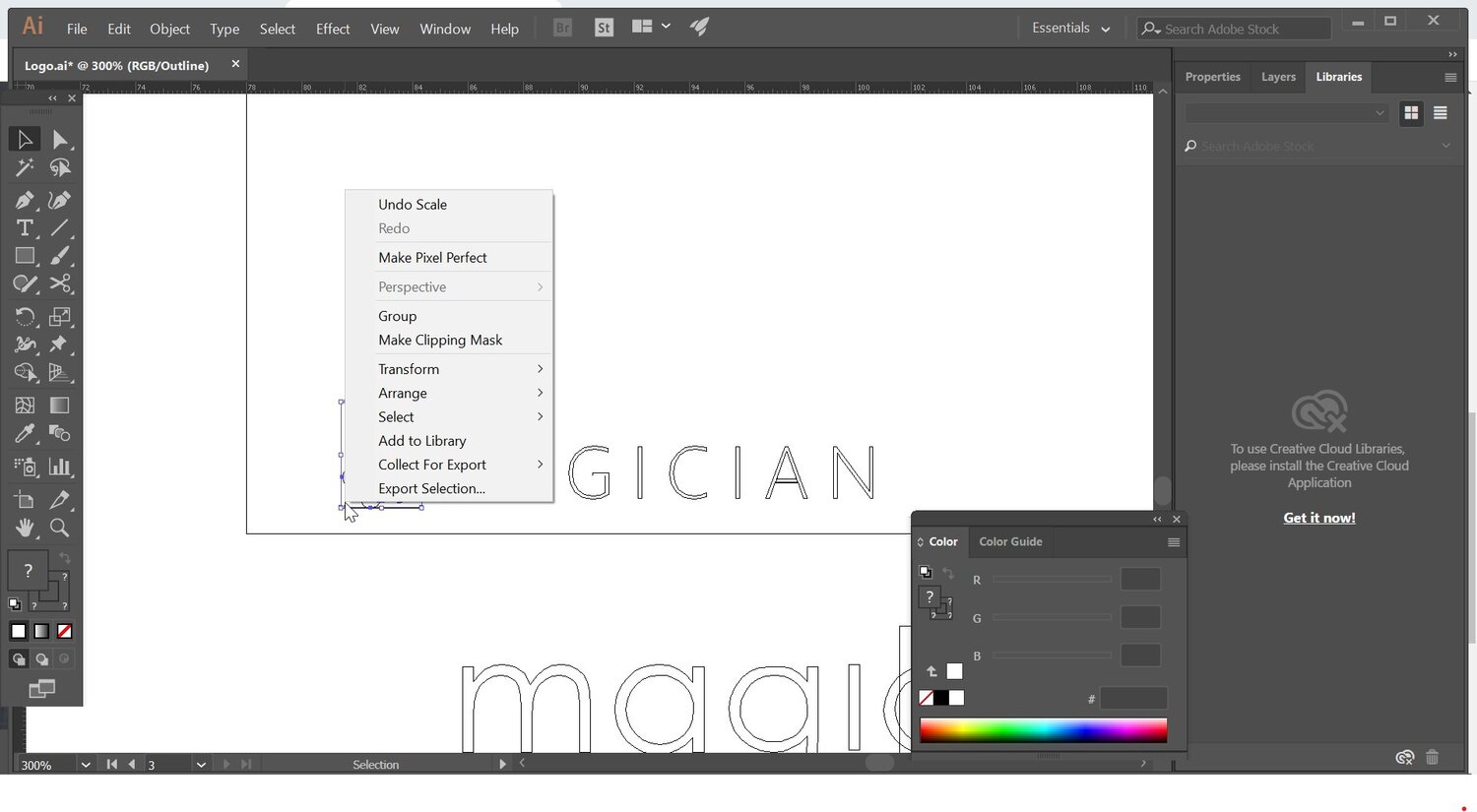This screenshot has height=812, width=1477.
Task: Go to the last artboard
Action: [246, 765]
